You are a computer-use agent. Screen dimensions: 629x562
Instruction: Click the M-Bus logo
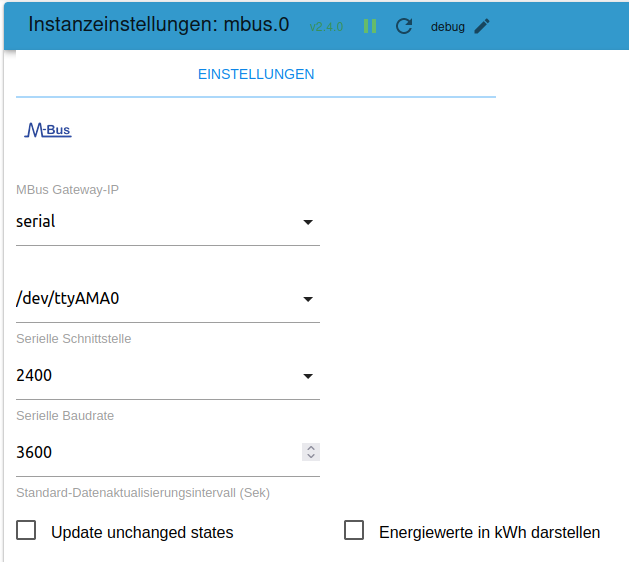click(48, 130)
